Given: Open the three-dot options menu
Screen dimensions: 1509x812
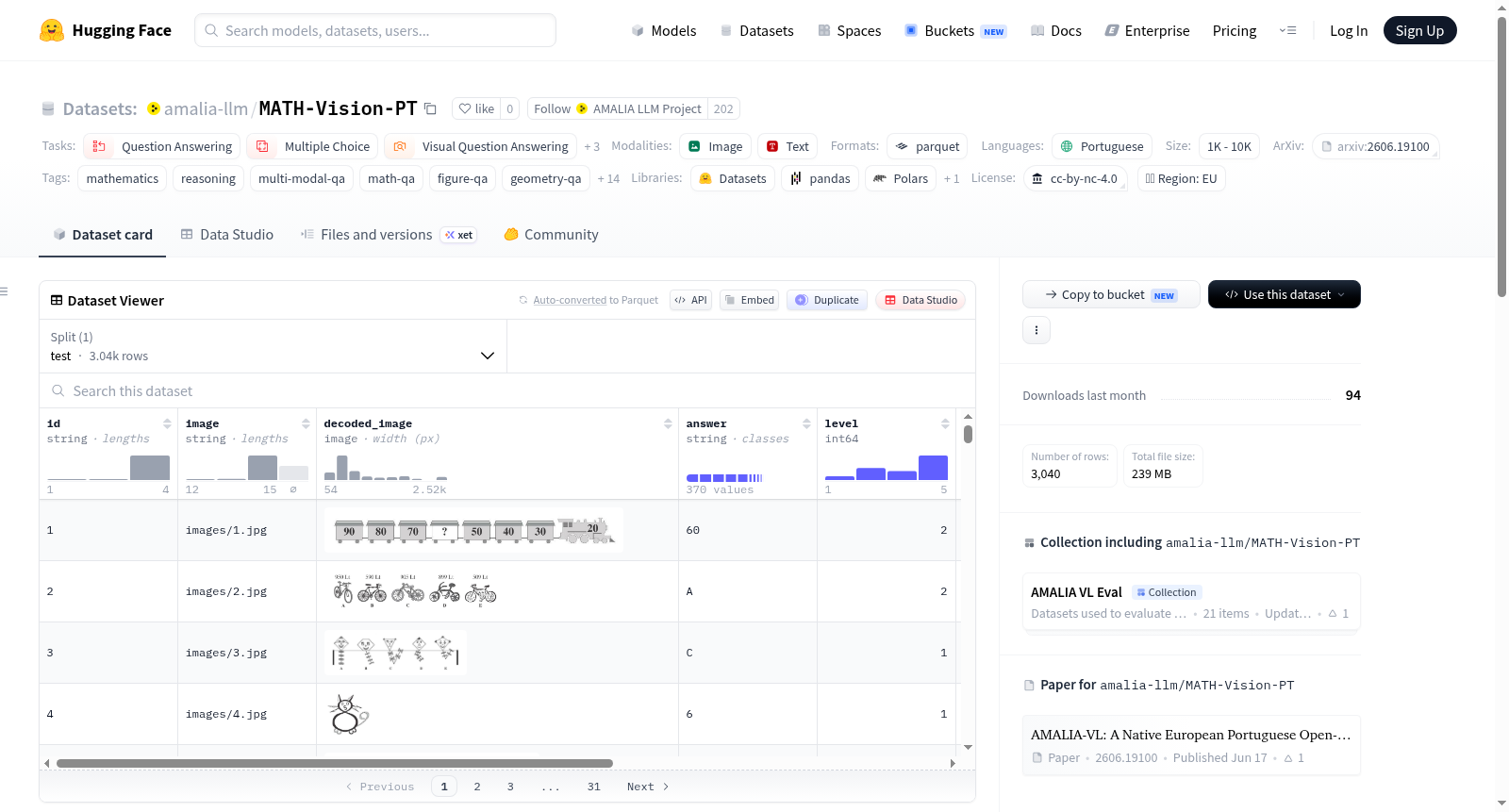Looking at the screenshot, I should tap(1036, 330).
